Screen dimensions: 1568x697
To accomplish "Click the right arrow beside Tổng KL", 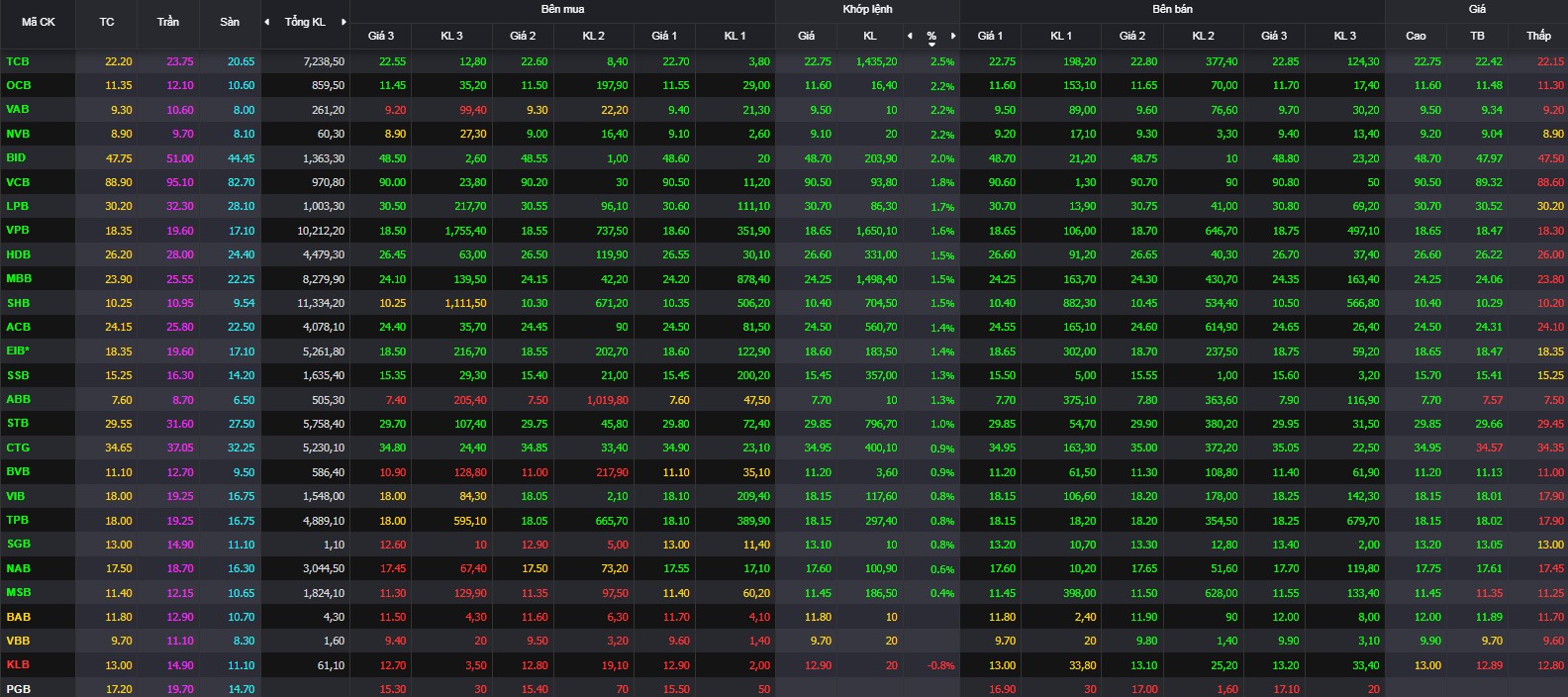I will (x=343, y=22).
